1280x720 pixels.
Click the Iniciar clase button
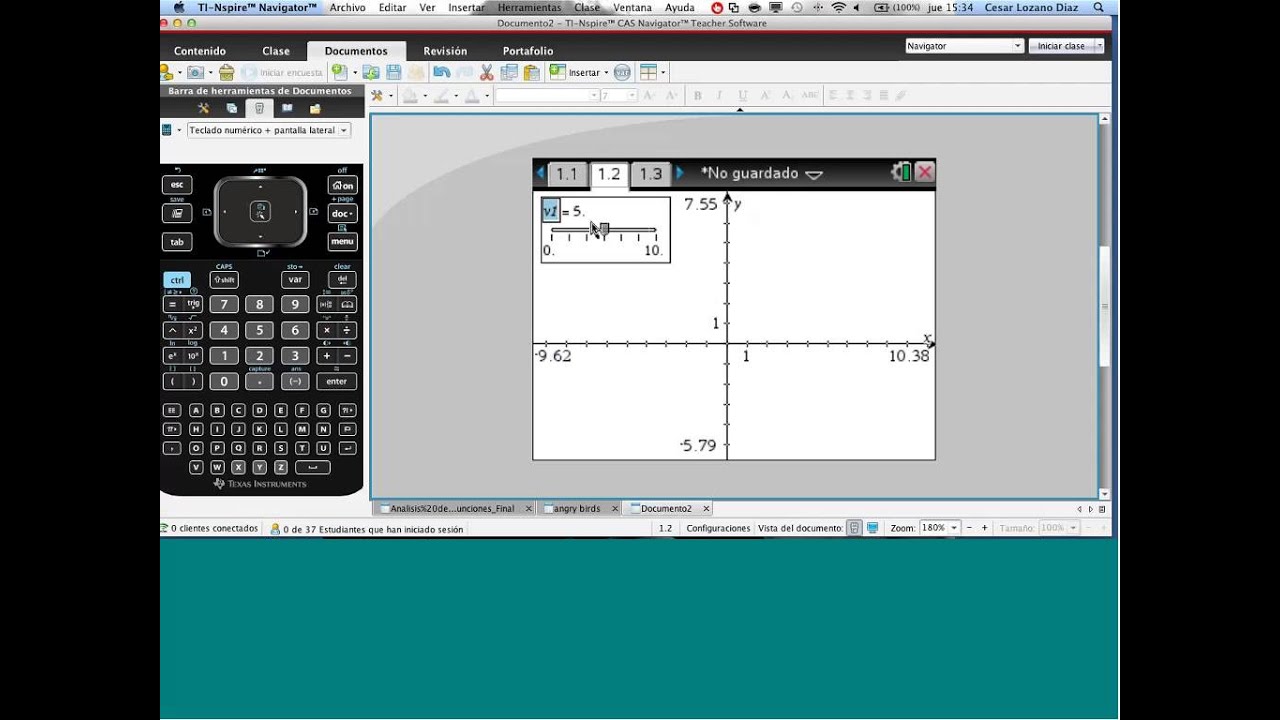(1061, 46)
